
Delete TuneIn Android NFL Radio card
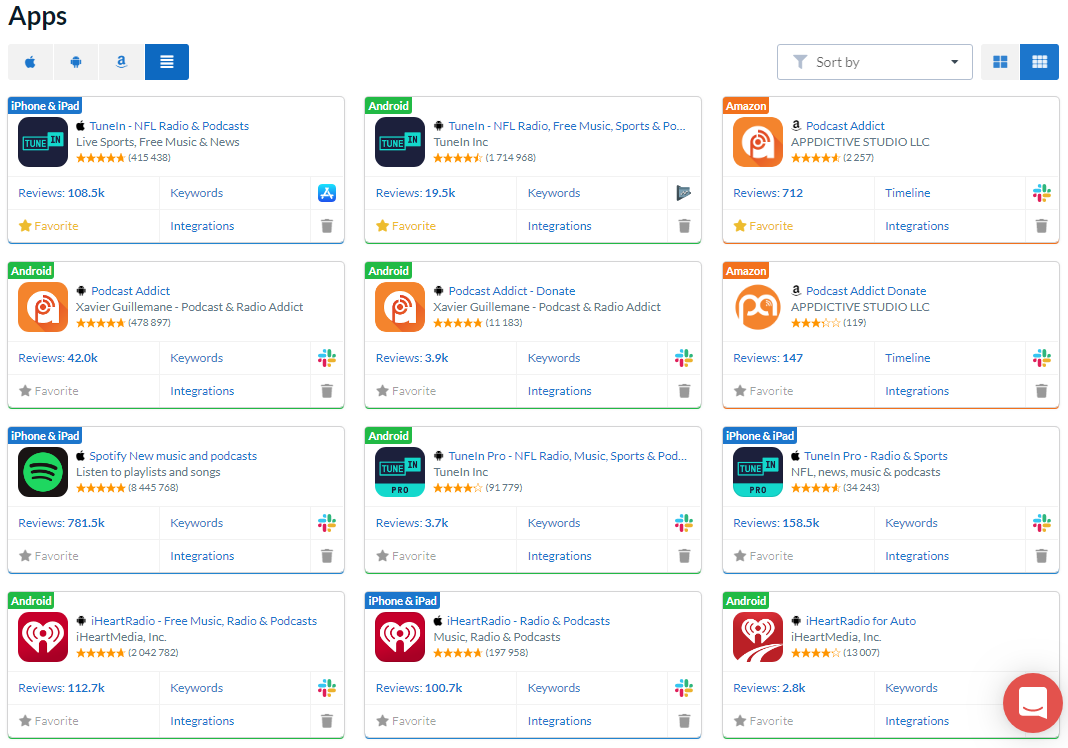click(685, 225)
